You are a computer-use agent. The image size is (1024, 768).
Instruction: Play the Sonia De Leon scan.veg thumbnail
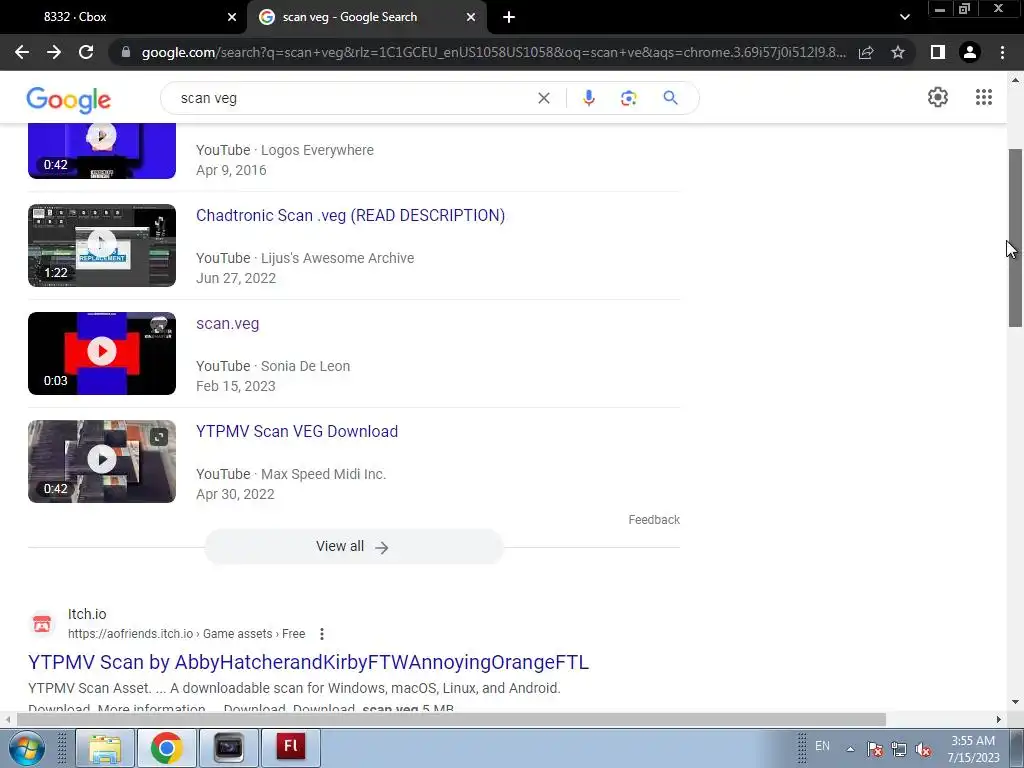[x=102, y=353]
